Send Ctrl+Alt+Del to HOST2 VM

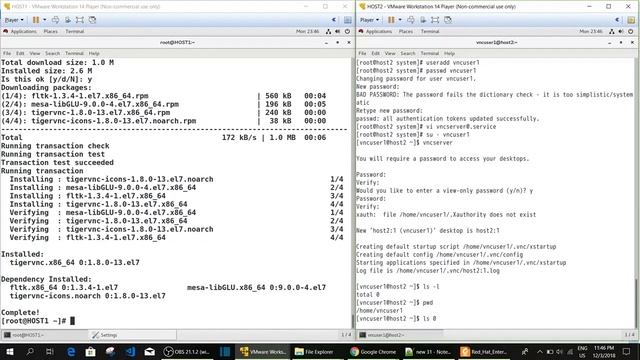coord(411,20)
